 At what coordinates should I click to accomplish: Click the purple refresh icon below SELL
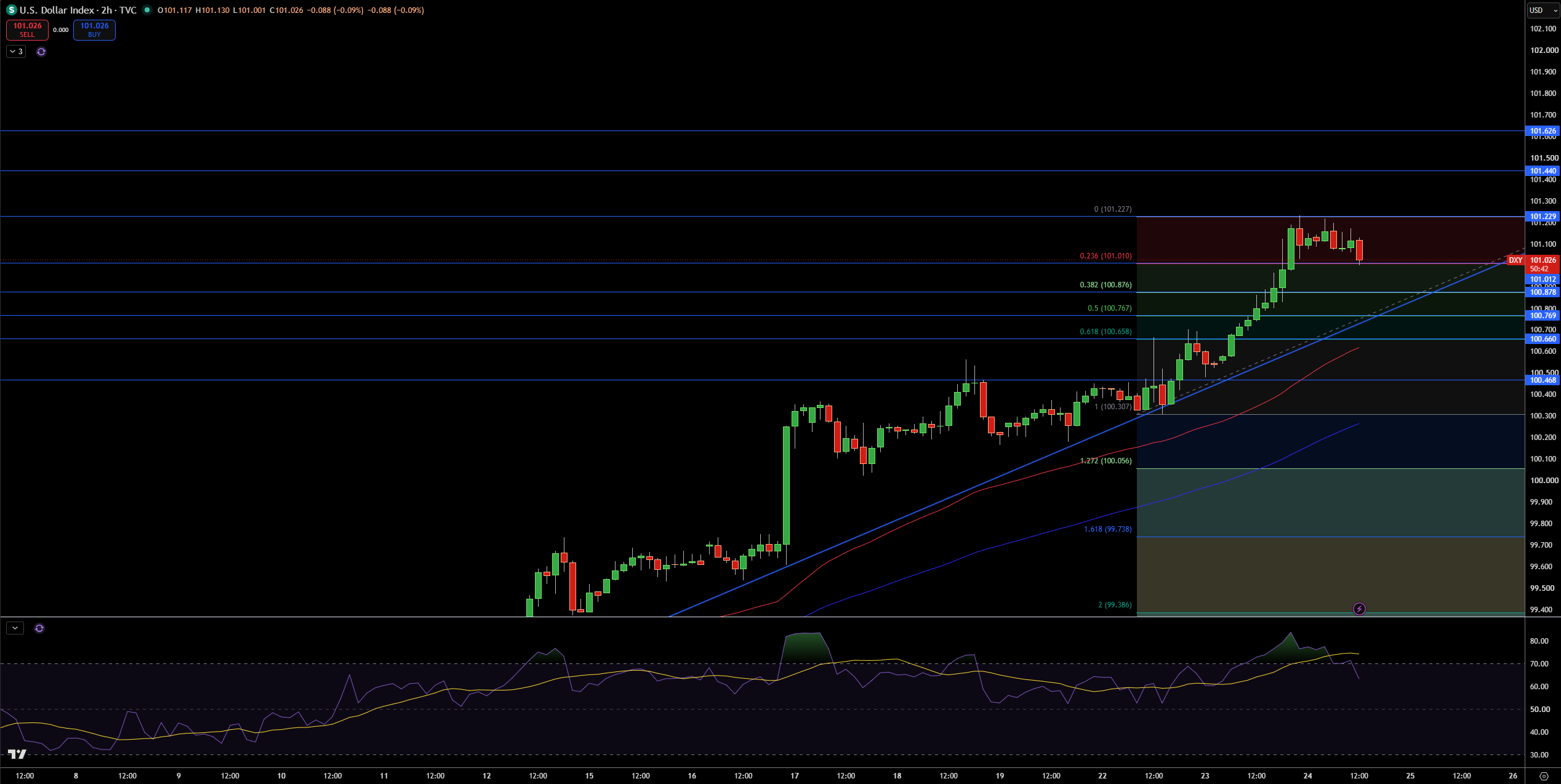(x=41, y=52)
